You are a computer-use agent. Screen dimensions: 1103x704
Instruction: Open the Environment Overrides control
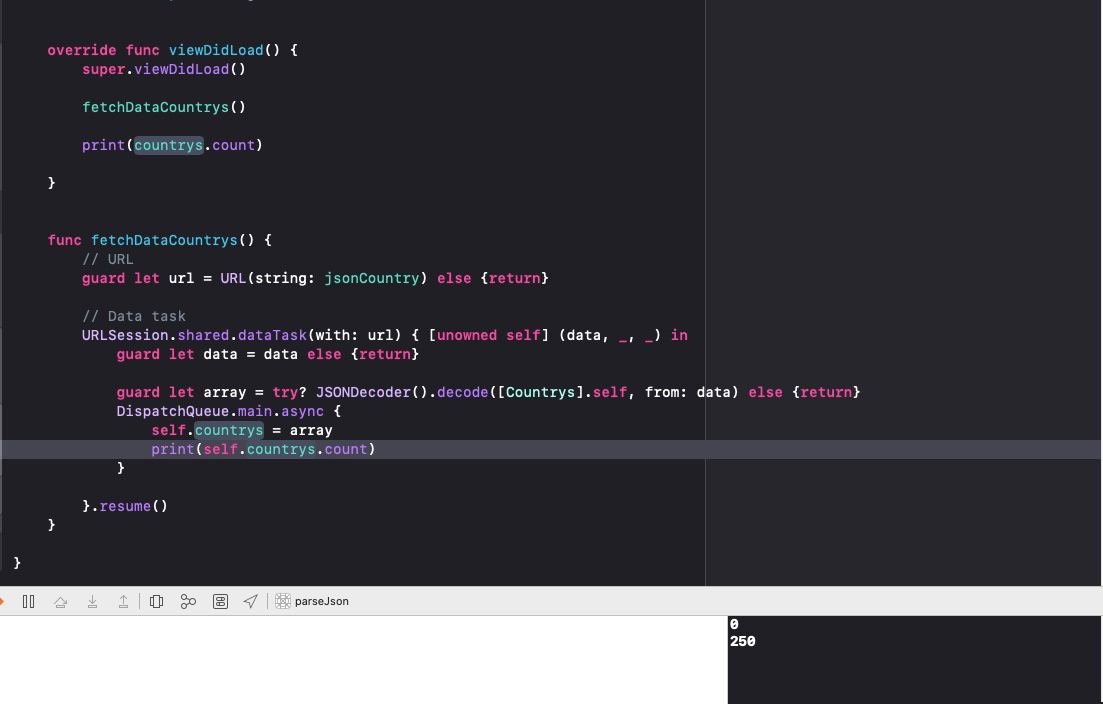coord(220,601)
